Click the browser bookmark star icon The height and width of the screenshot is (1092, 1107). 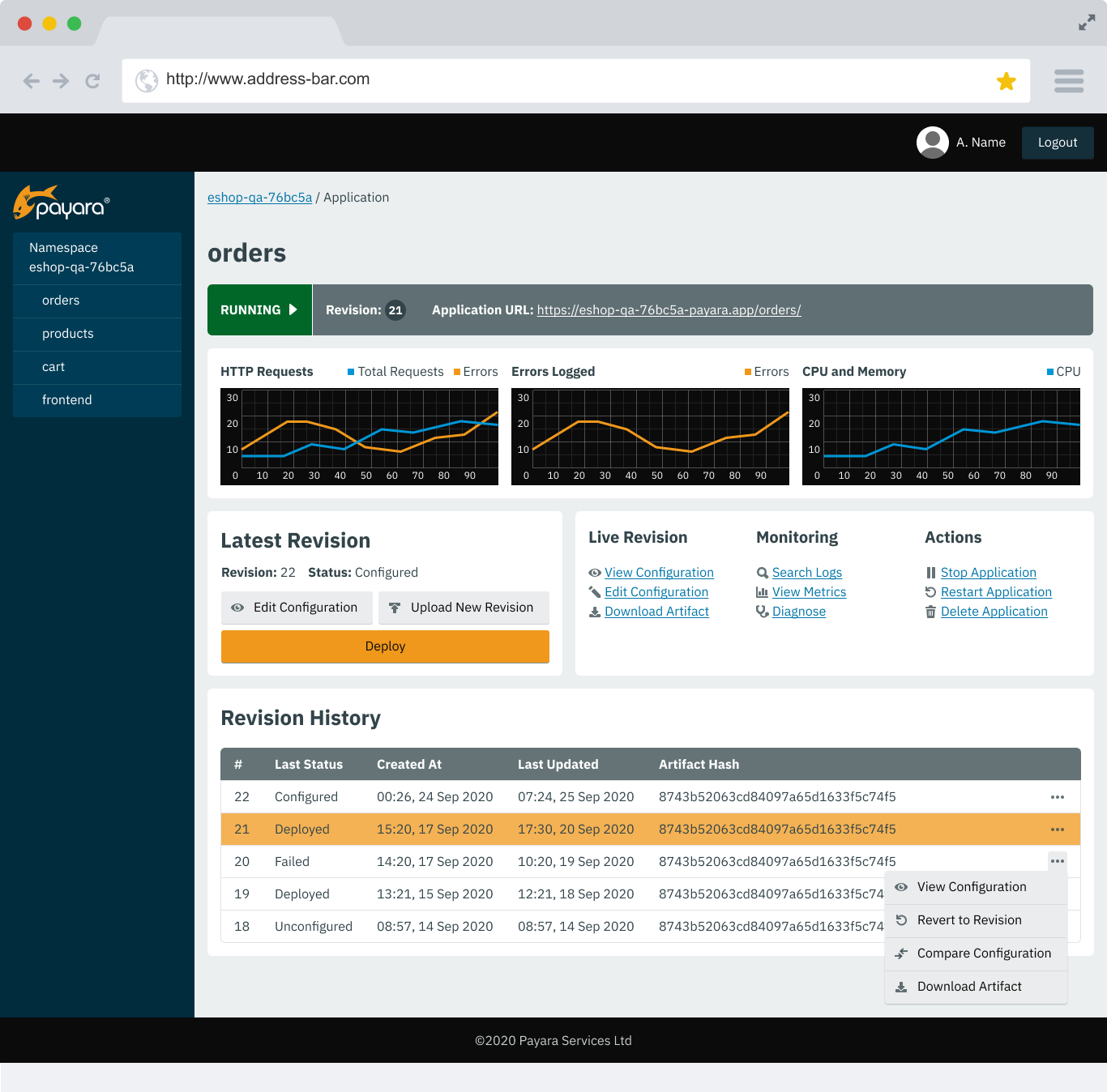1006,81
